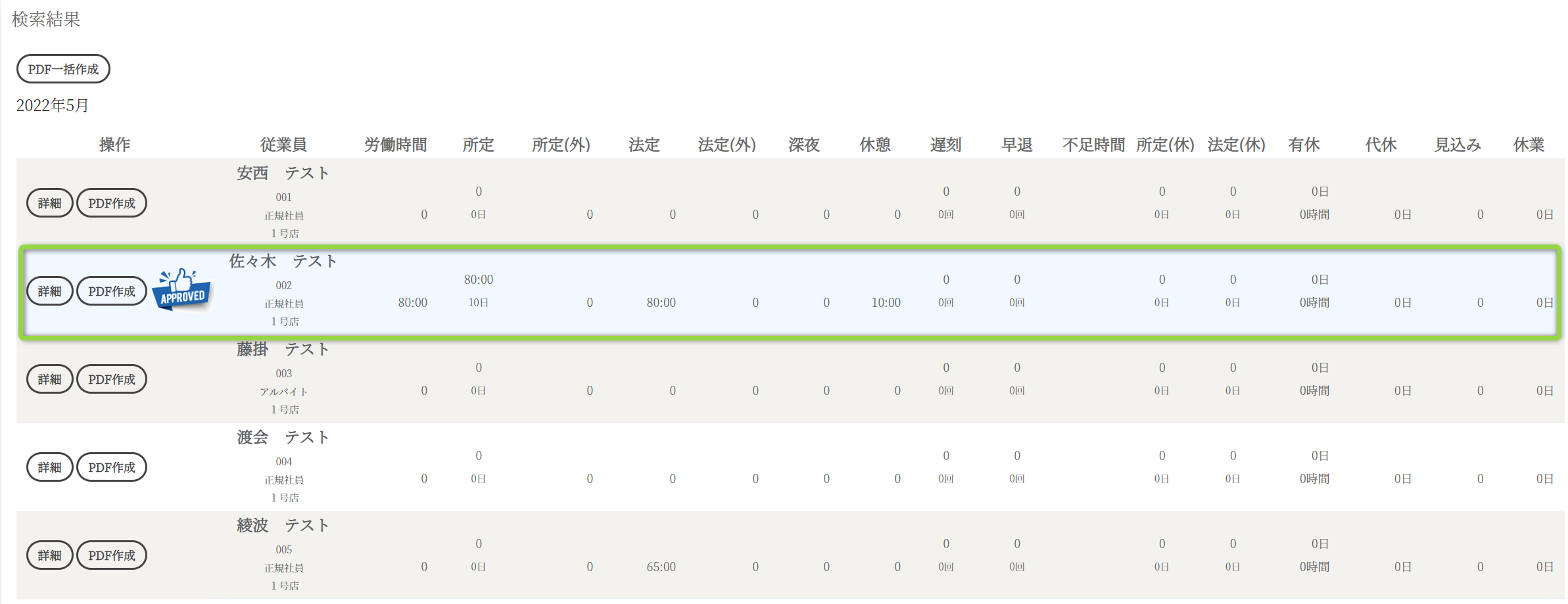Click the APPROVED stamp icon
The width and height of the screenshot is (1568, 604).
coord(182,290)
